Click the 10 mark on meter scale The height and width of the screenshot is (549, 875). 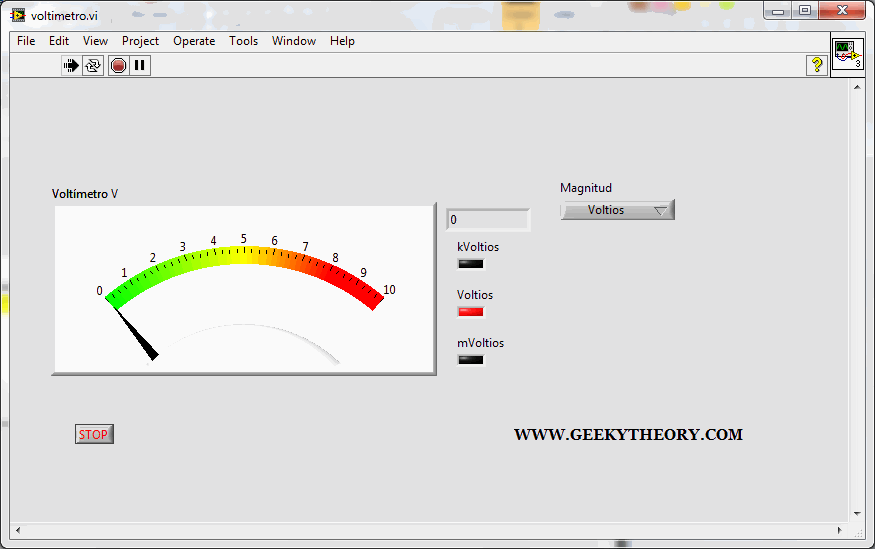click(389, 290)
